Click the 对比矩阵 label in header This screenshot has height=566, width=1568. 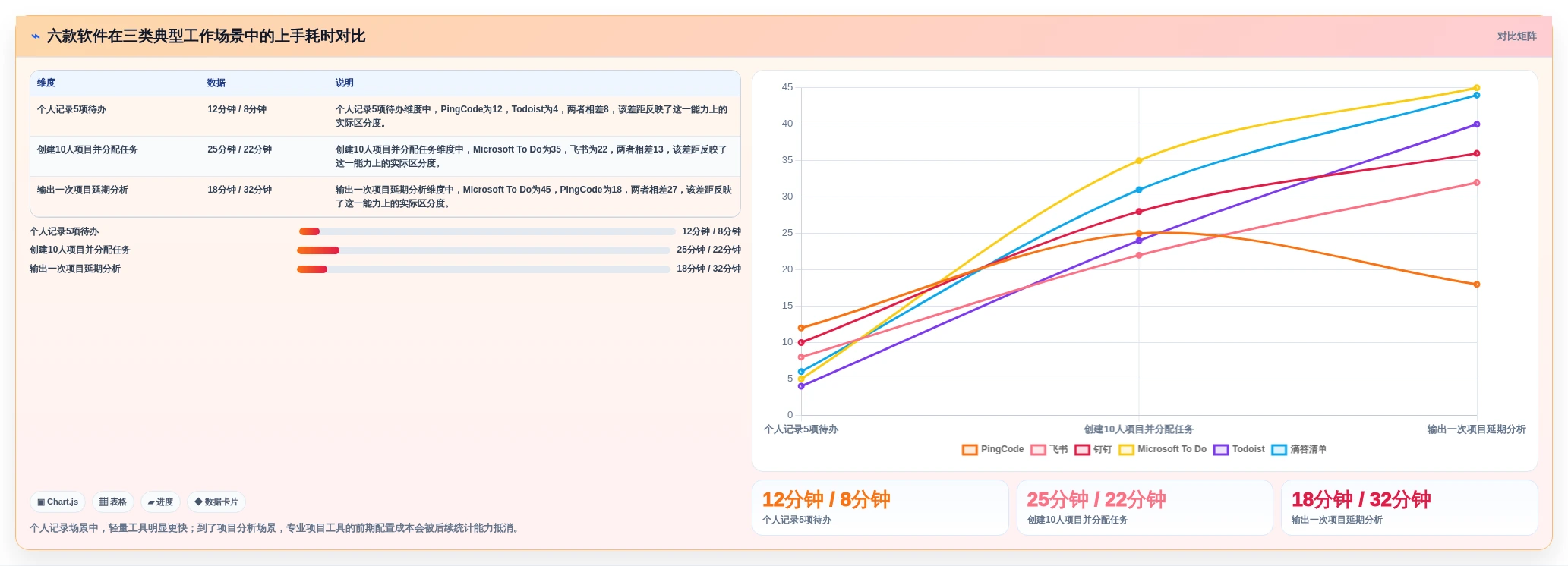(1516, 36)
